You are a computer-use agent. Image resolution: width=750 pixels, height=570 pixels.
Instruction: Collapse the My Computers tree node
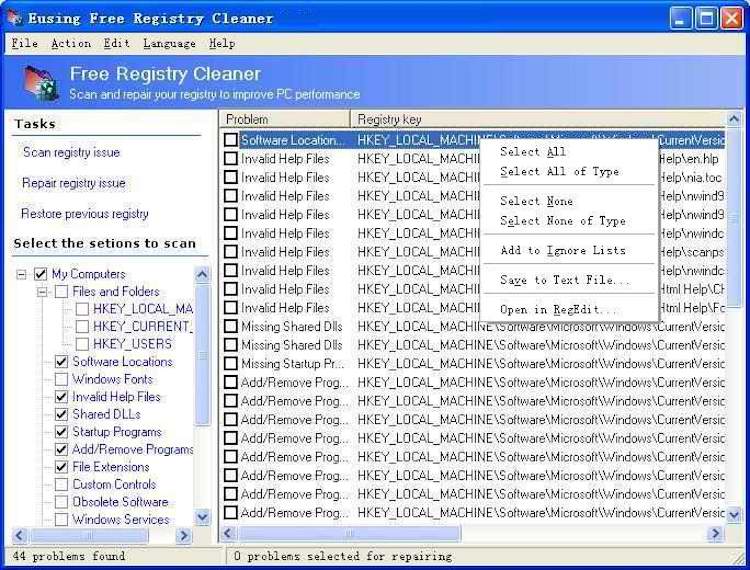tap(21, 274)
